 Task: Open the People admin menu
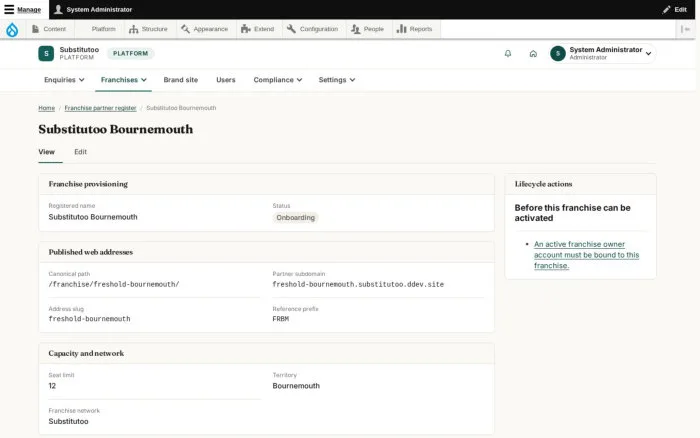pyautogui.click(x=367, y=29)
